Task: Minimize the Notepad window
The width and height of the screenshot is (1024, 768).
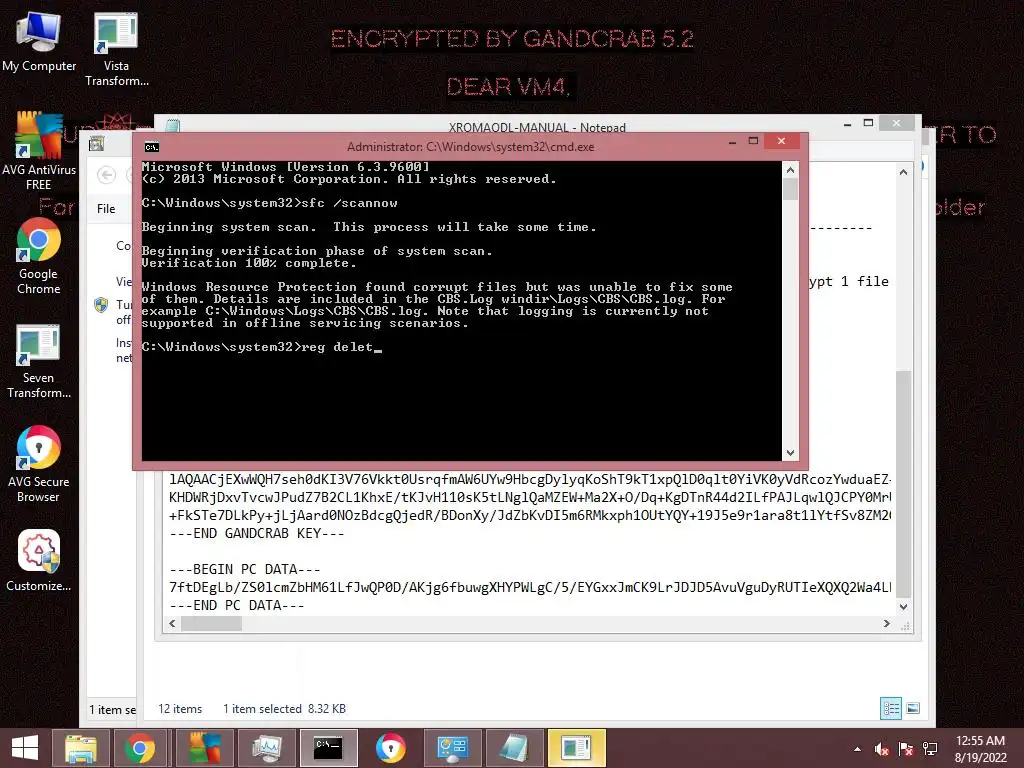Action: click(x=847, y=123)
